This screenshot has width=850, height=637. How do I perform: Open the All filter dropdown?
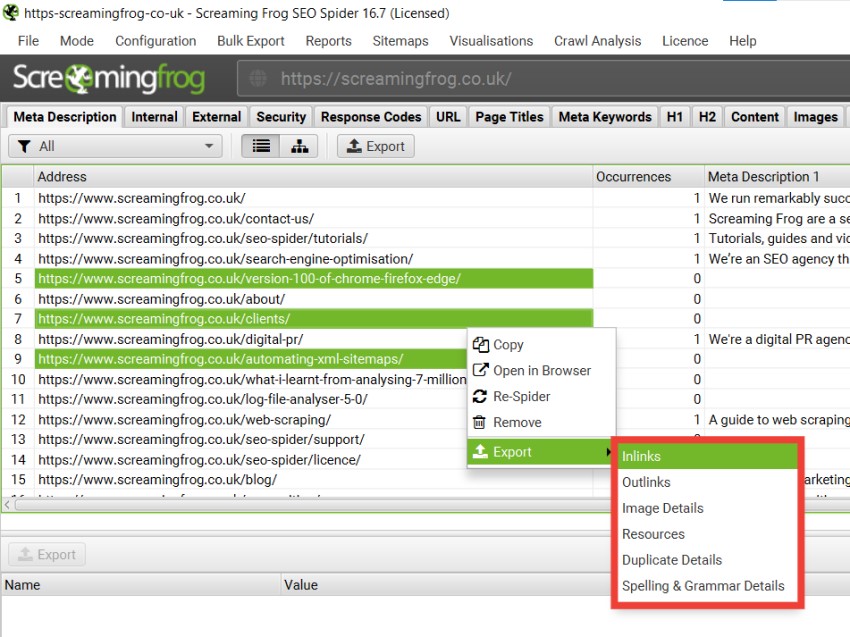click(115, 146)
